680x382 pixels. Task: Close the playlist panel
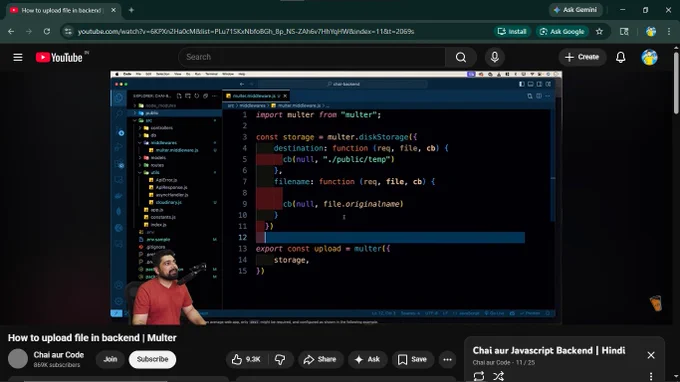point(651,355)
